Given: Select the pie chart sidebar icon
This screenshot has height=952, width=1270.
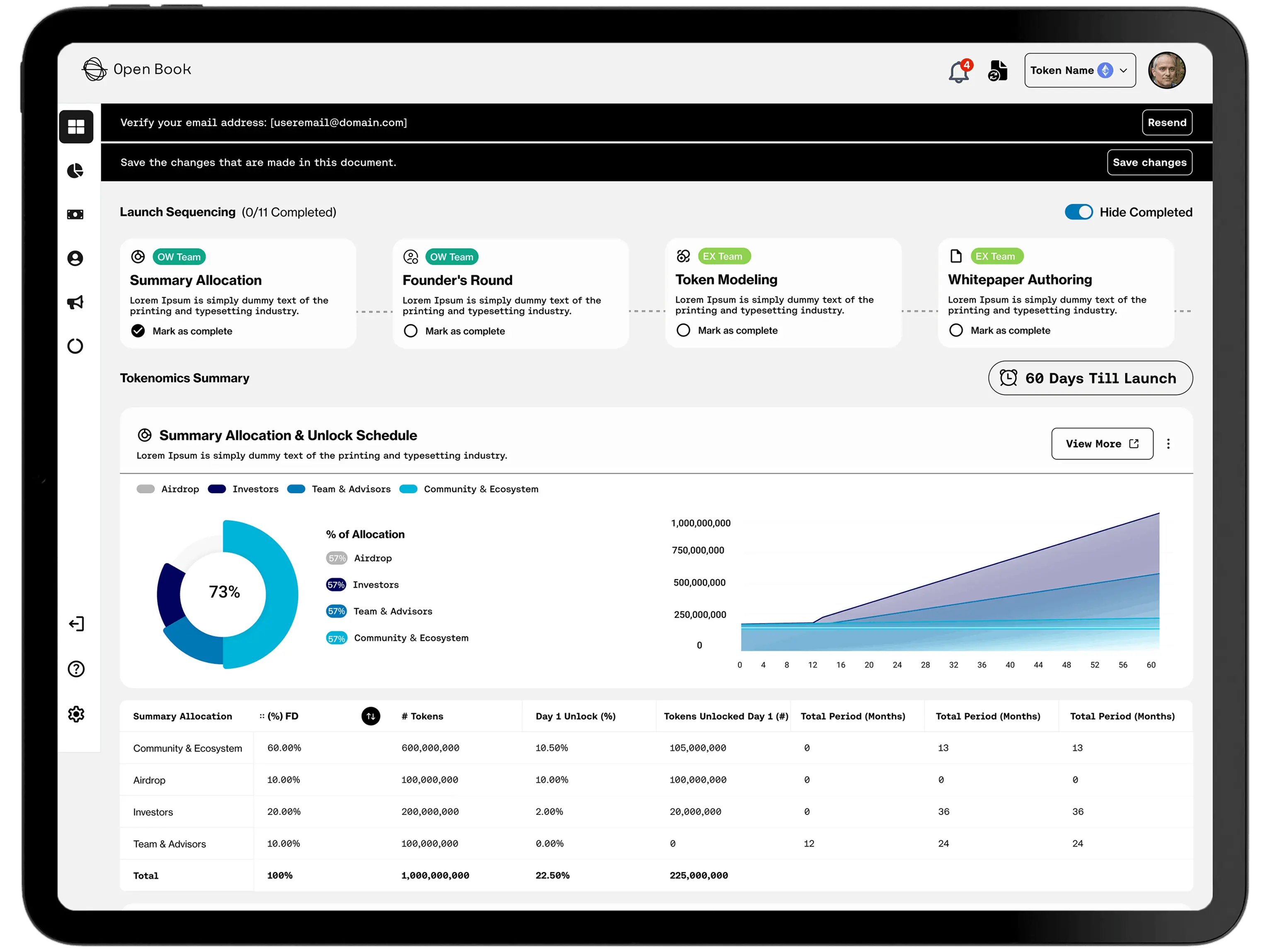Looking at the screenshot, I should click(x=75, y=170).
